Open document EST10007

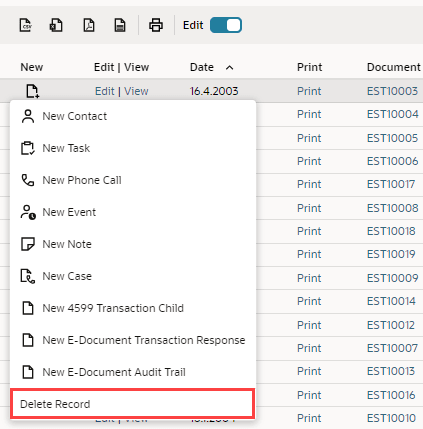pos(392,348)
